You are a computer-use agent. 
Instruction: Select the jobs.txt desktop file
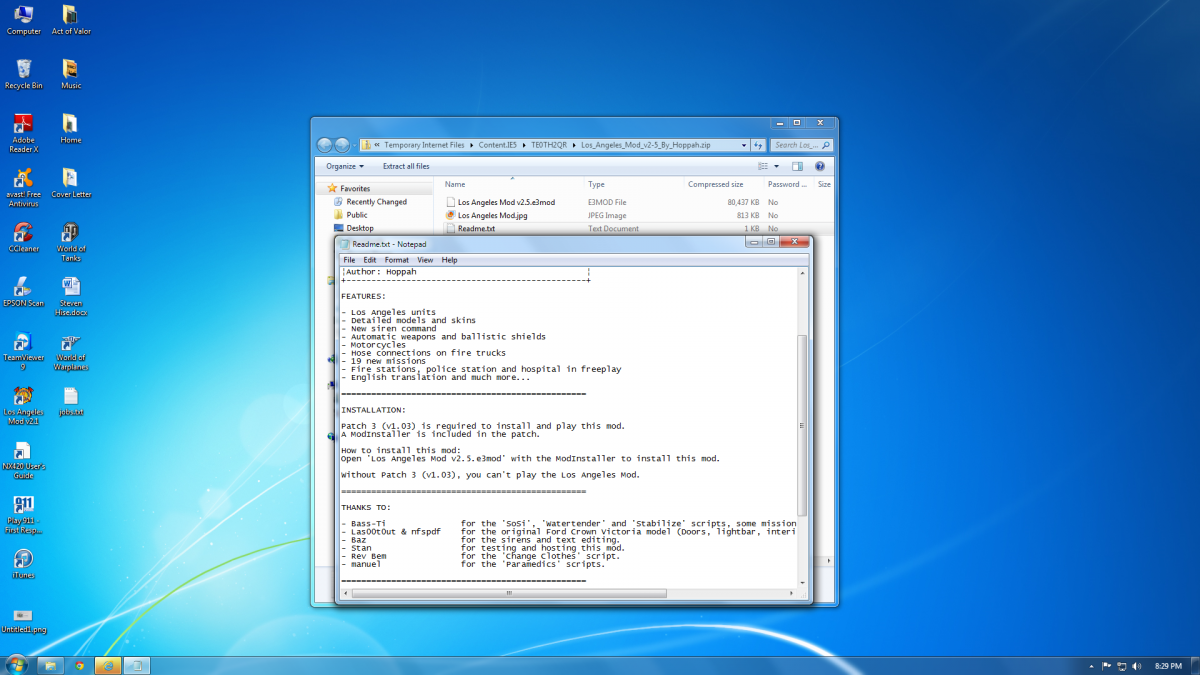tap(70, 400)
